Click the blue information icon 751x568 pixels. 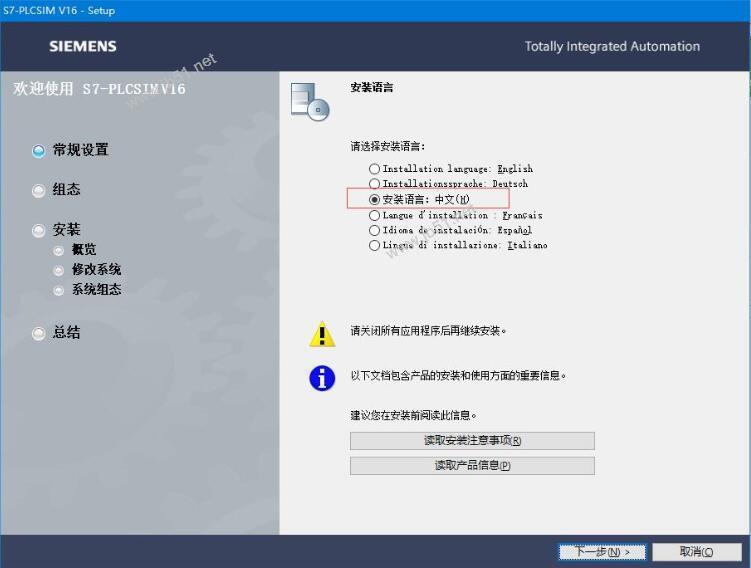click(322, 378)
